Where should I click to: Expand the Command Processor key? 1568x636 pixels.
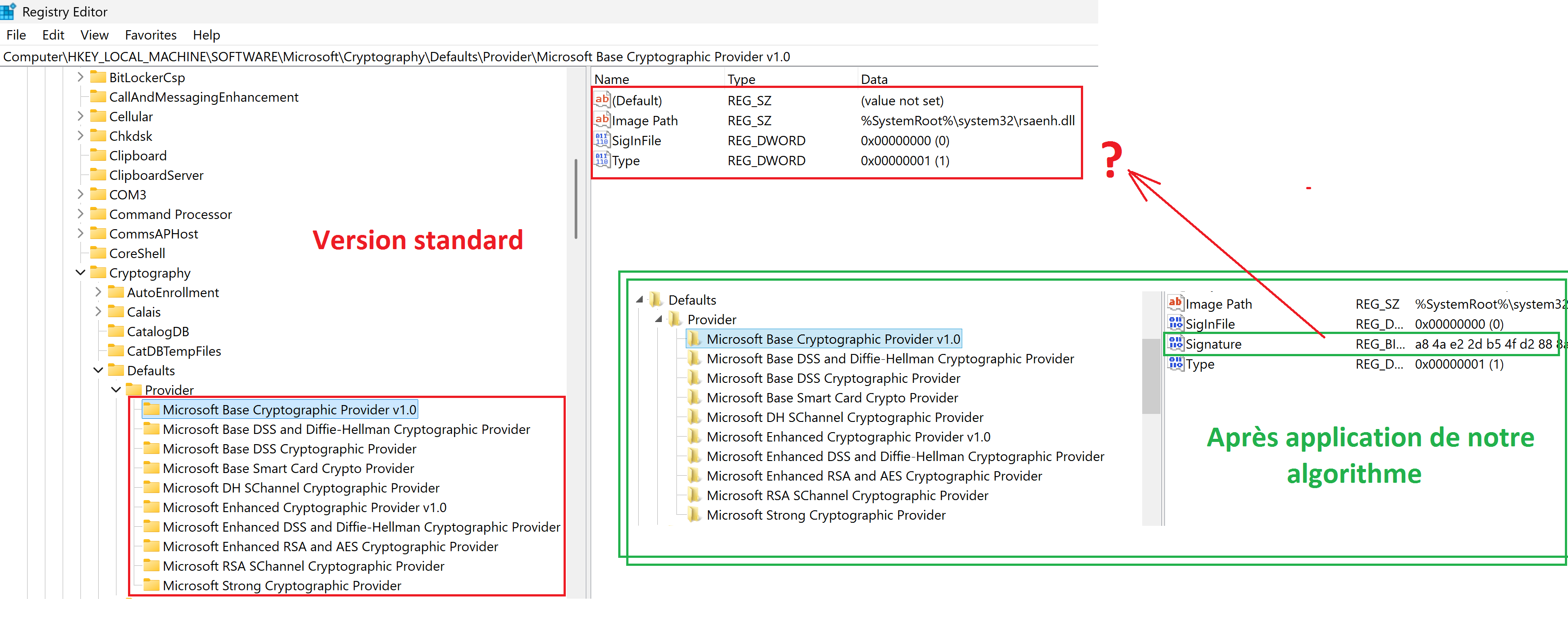coord(80,214)
